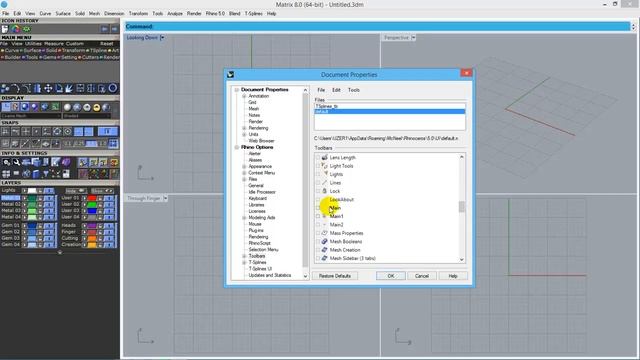The image size is (640, 360).
Task: Select Keyboard in Rhino Options tree
Action: 258,198
